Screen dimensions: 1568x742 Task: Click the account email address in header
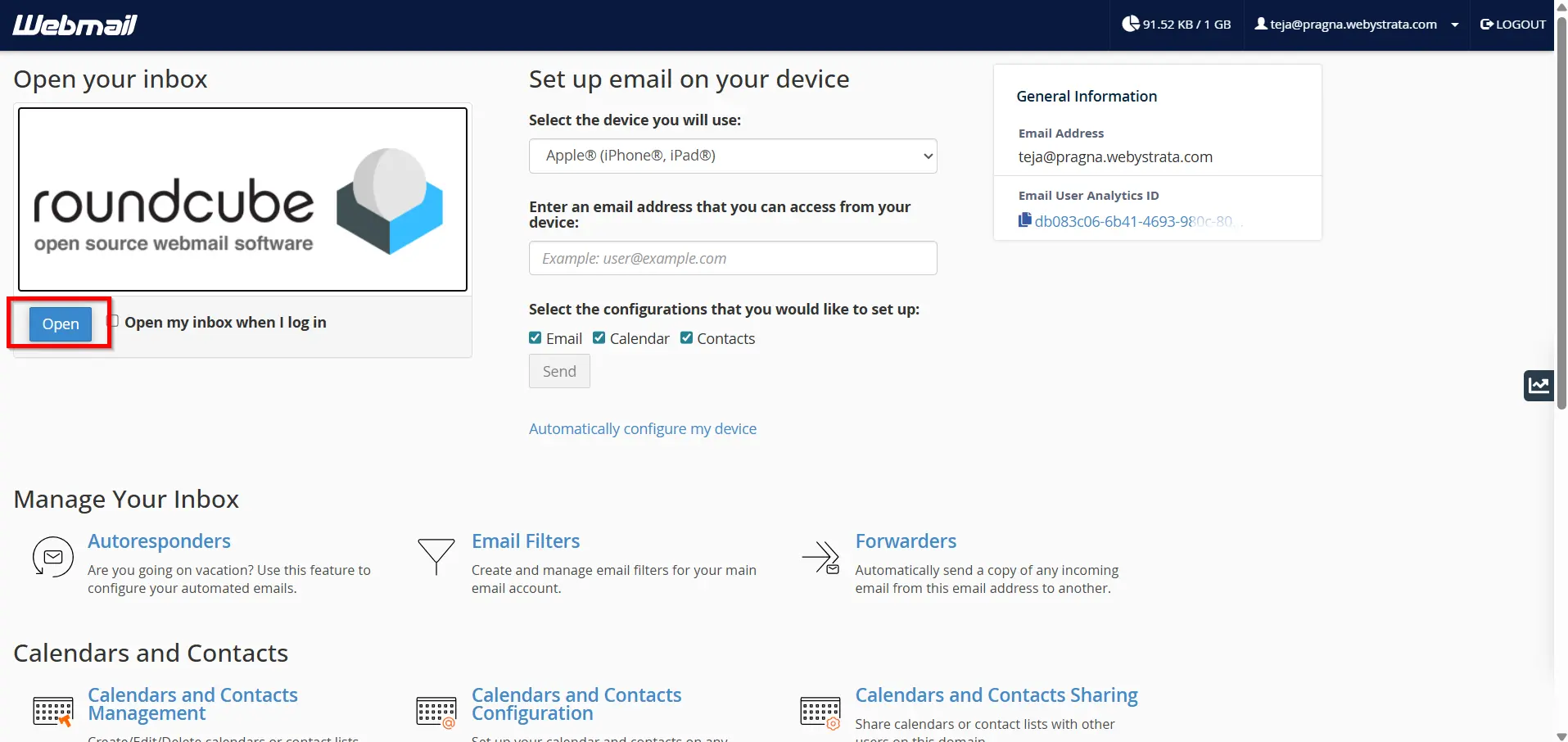coord(1353,25)
